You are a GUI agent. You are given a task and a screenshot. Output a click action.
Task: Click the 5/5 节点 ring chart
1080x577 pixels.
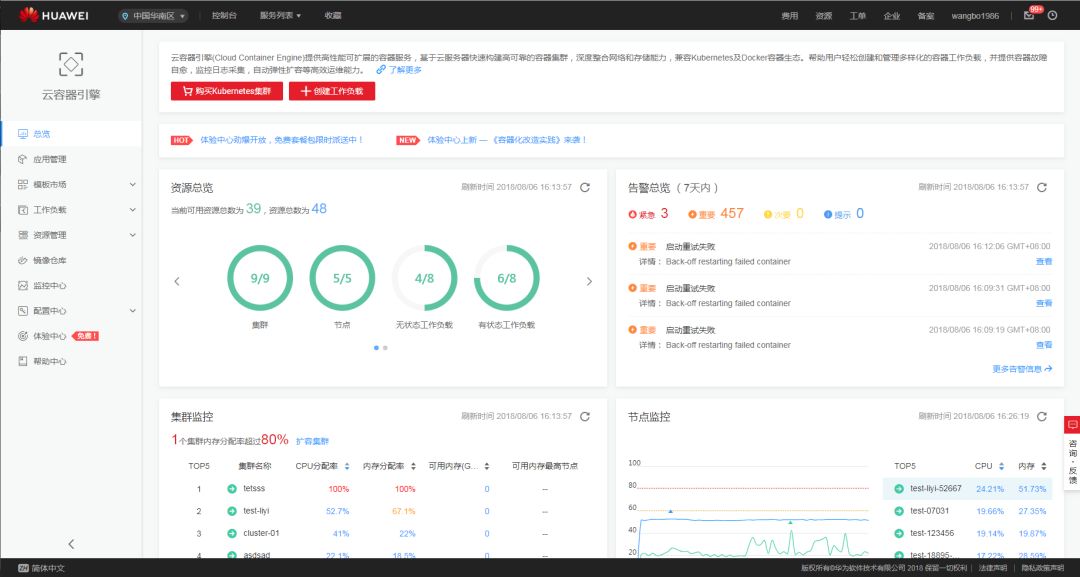(x=342, y=278)
